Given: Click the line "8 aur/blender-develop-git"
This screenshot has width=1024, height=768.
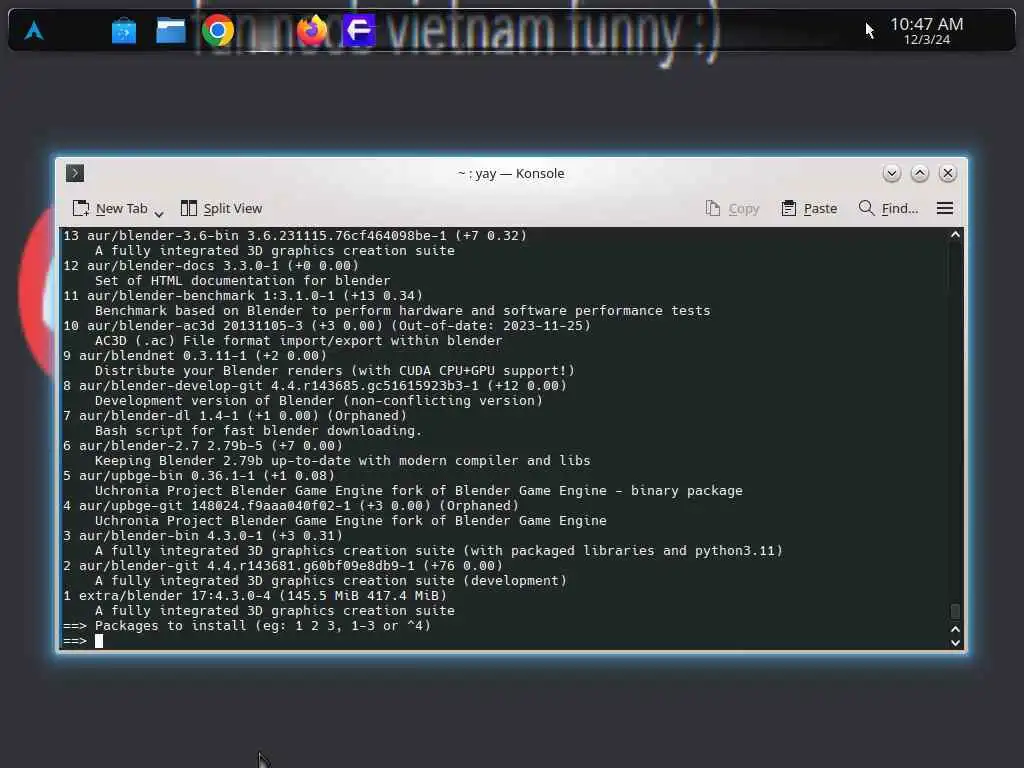Looking at the screenshot, I should pos(315,385).
